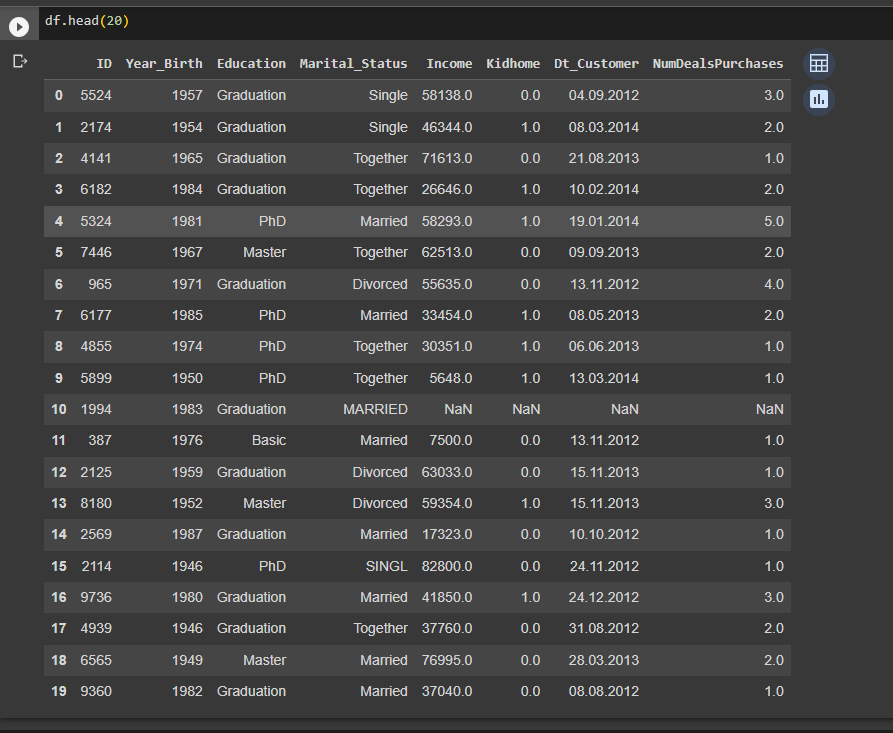Select date cell 28.03.2013
This screenshot has height=733, width=893.
point(604,660)
